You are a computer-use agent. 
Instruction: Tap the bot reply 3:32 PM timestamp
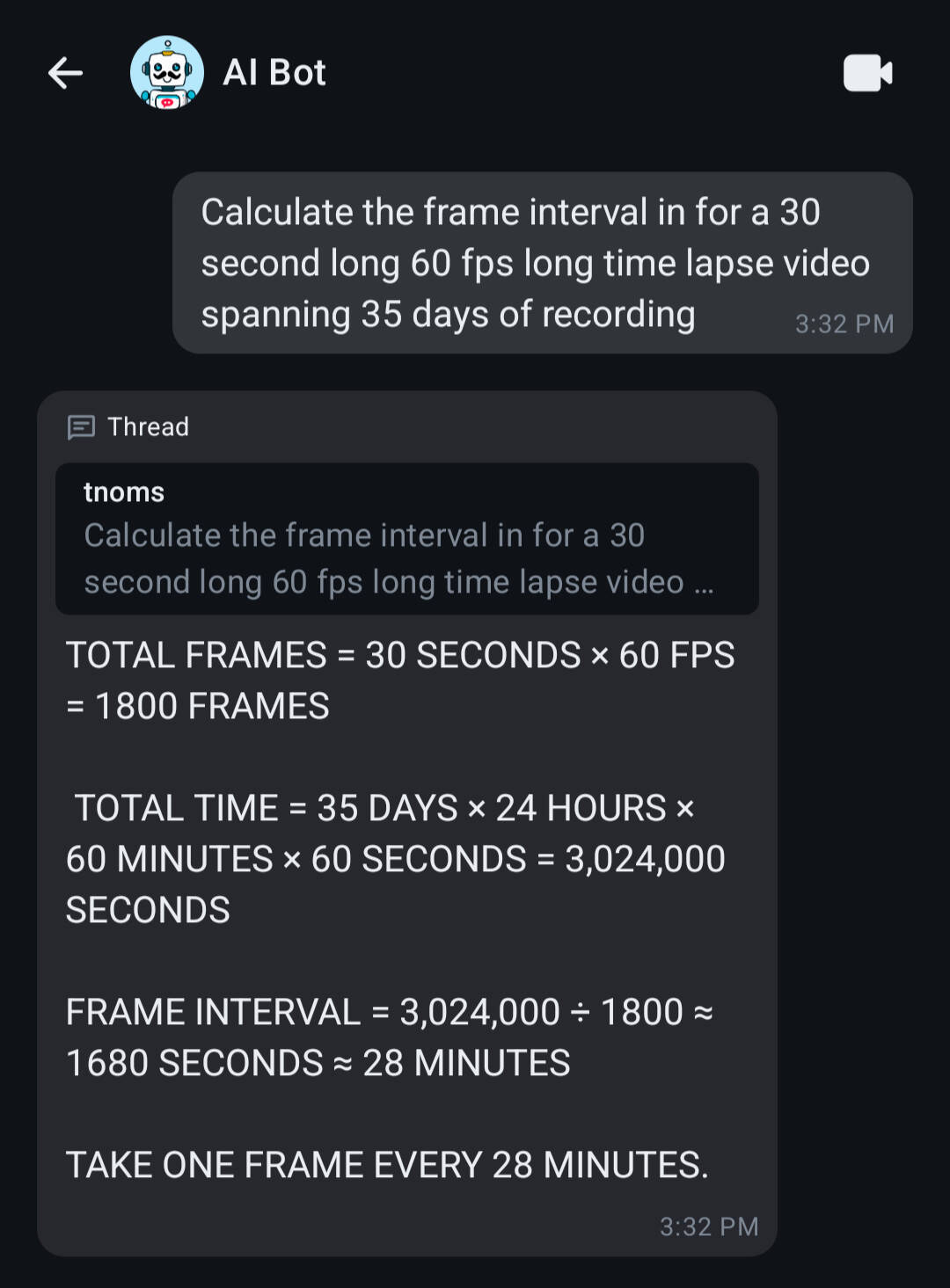click(709, 1226)
